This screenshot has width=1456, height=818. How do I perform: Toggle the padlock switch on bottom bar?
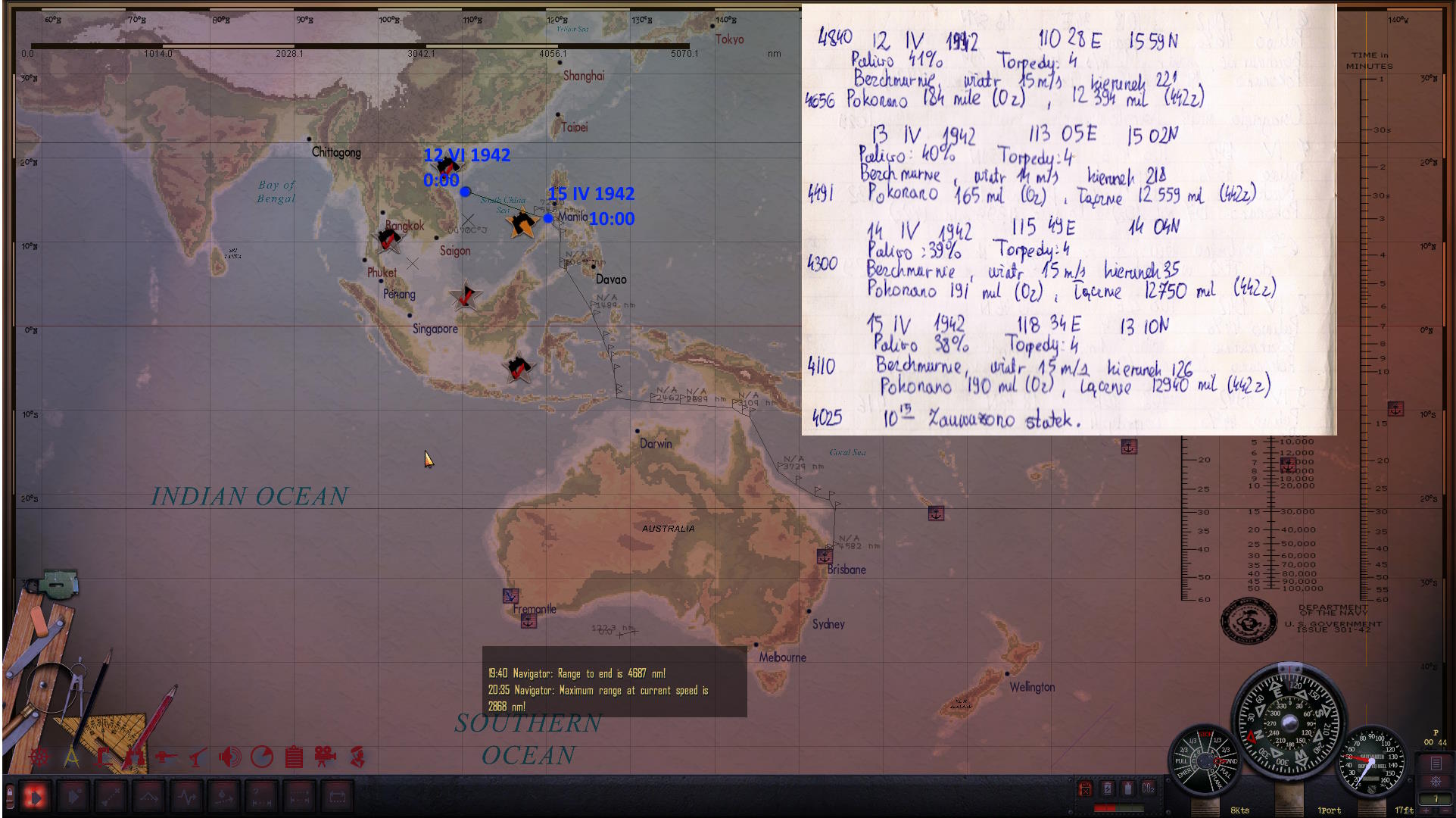[x=10, y=796]
